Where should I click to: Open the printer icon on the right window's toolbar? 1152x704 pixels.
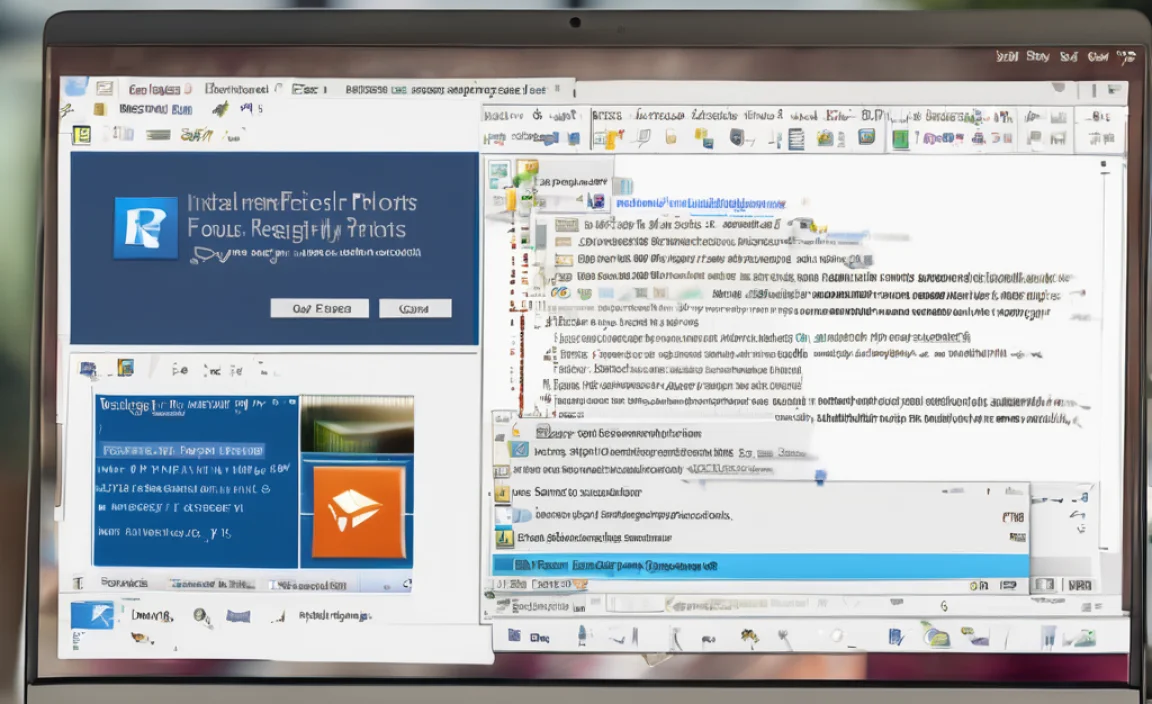[642, 138]
